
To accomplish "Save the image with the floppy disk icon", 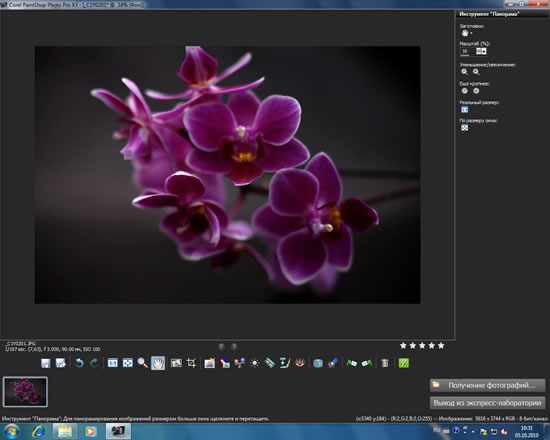I will tap(46, 363).
